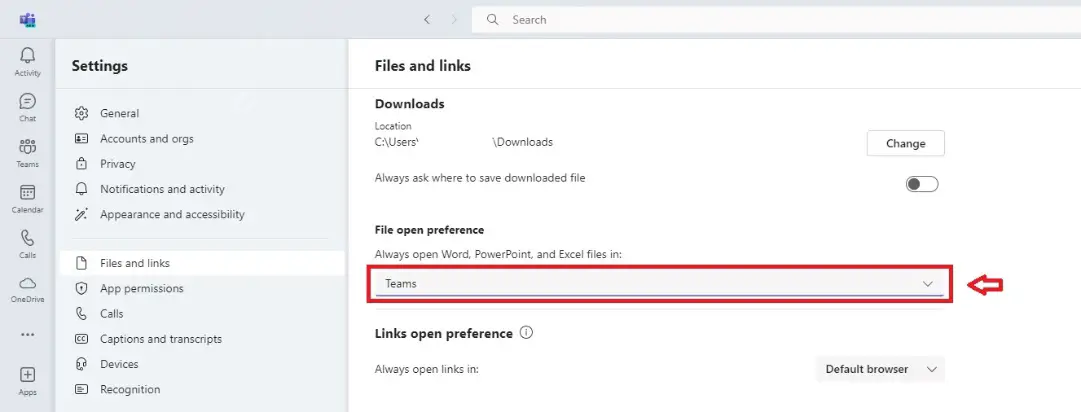Image resolution: width=1081 pixels, height=412 pixels.
Task: Expand the Teams file open preference dropdown
Action: pos(659,283)
